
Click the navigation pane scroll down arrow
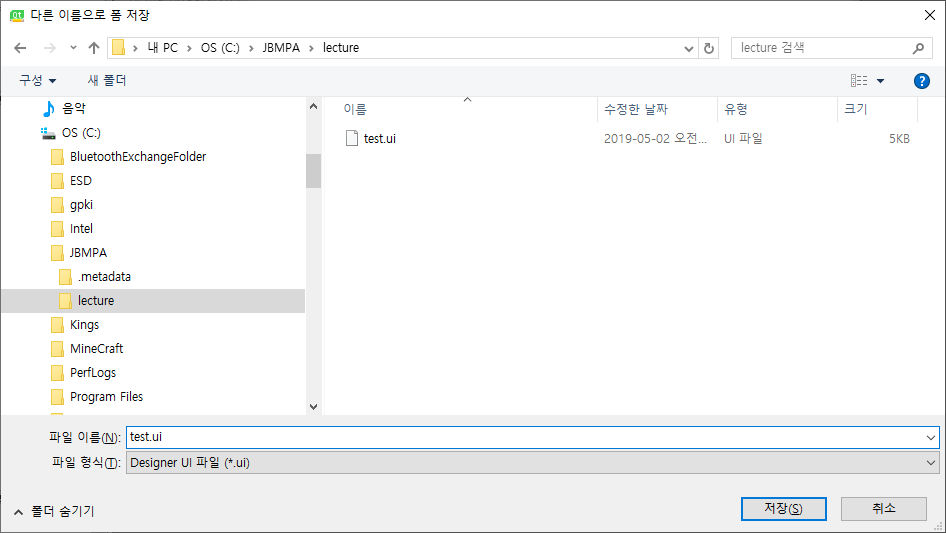(x=313, y=407)
